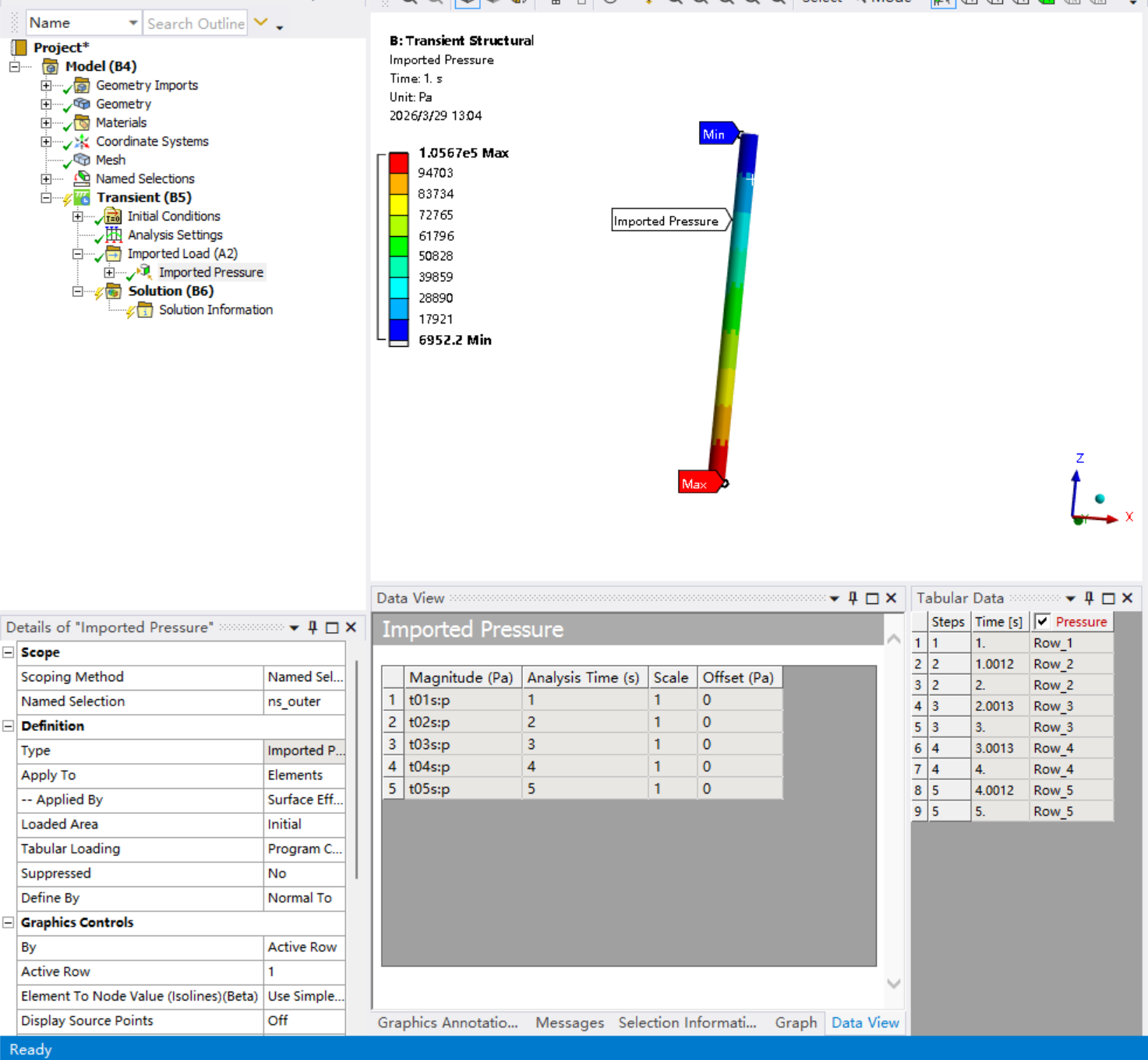Click the Imported Pressure label in viewport
Image resolution: width=1148 pixels, height=1060 pixels.
pos(666,221)
